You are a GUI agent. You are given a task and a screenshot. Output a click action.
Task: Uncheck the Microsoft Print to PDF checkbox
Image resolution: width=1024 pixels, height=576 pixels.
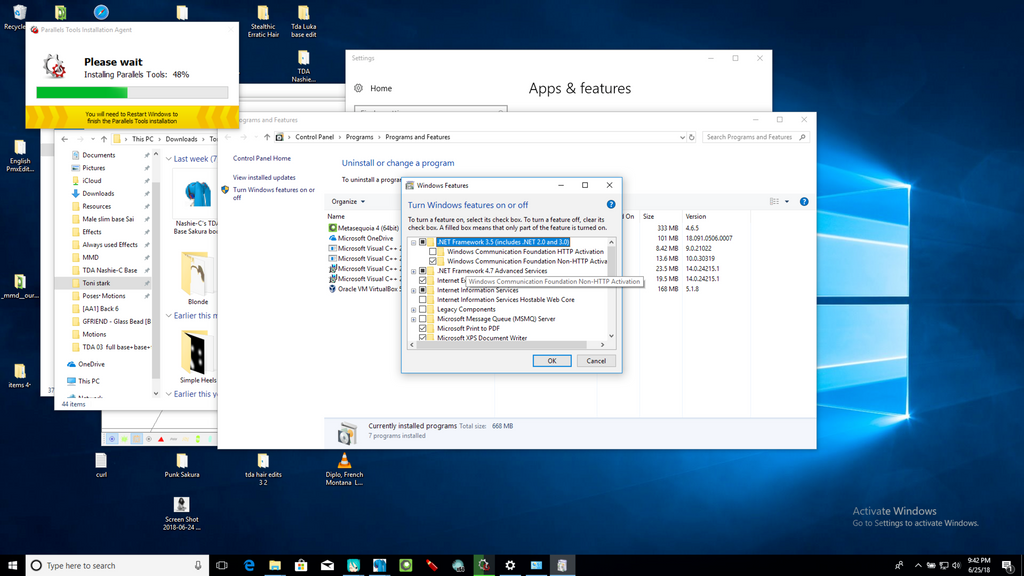pos(423,328)
